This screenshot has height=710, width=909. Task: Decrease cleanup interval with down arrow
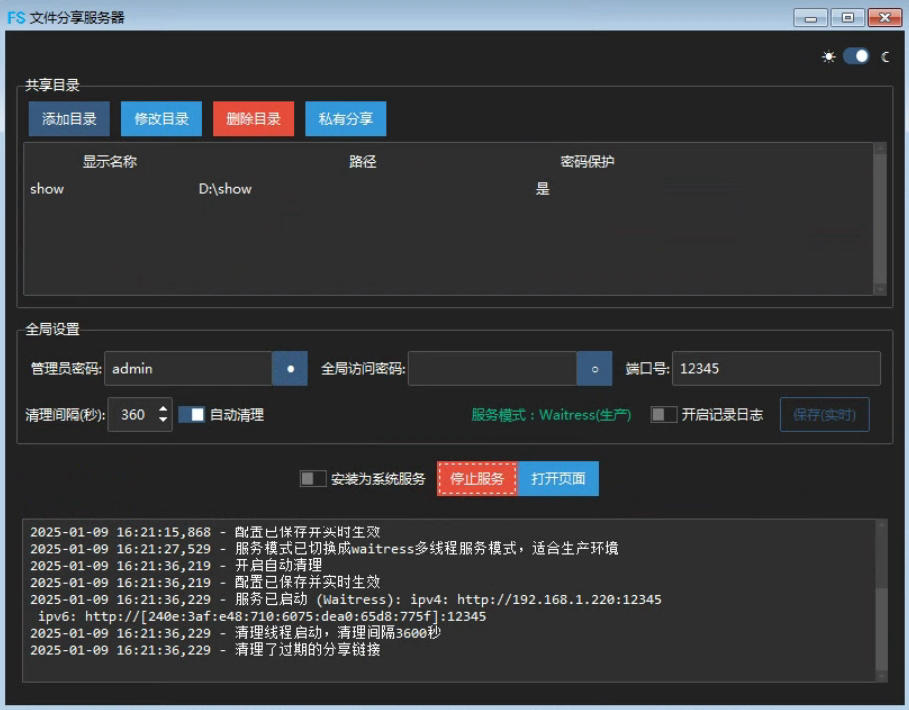click(163, 420)
